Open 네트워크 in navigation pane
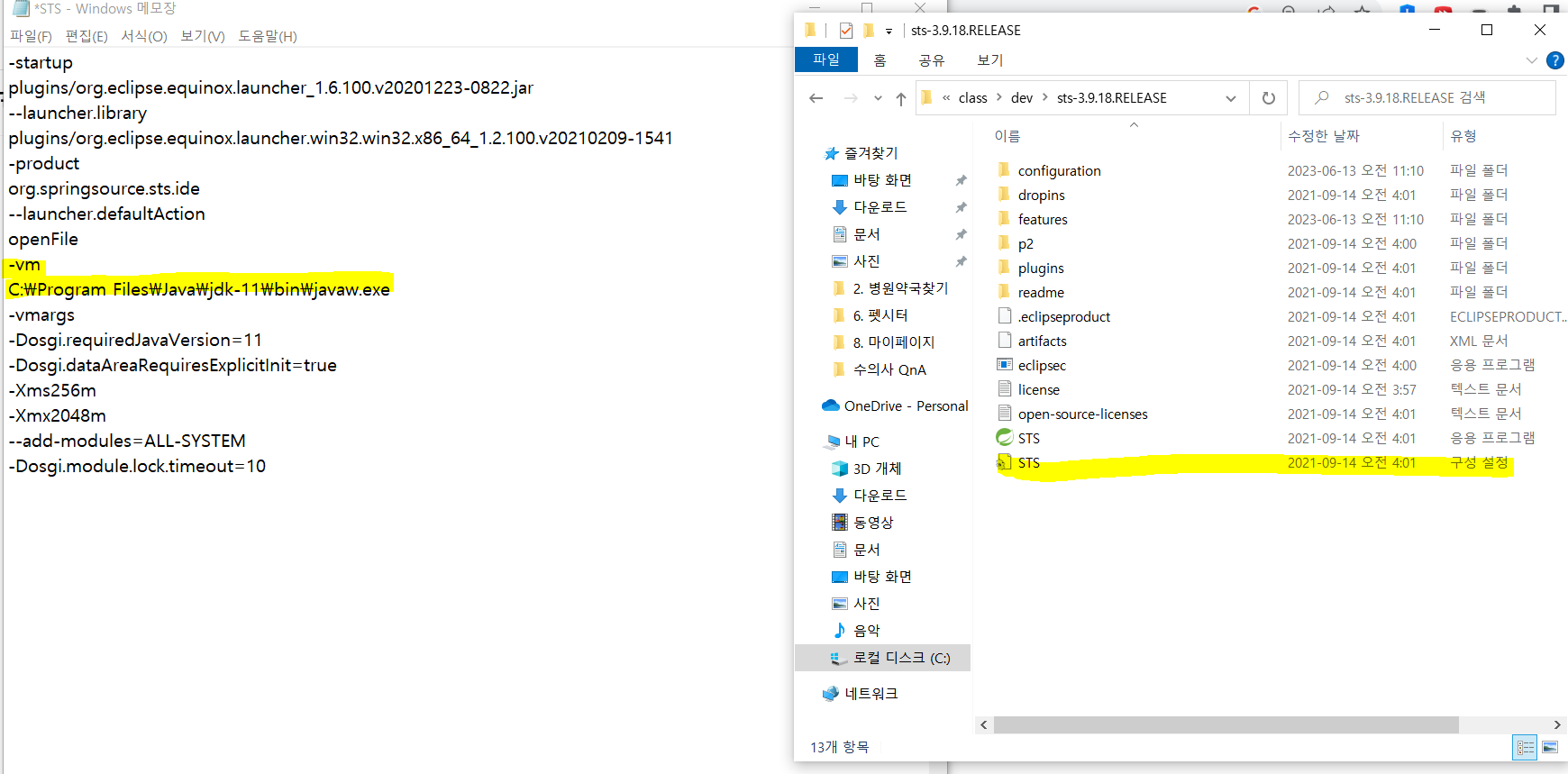Screen dimensions: 1568x774 click(871, 694)
